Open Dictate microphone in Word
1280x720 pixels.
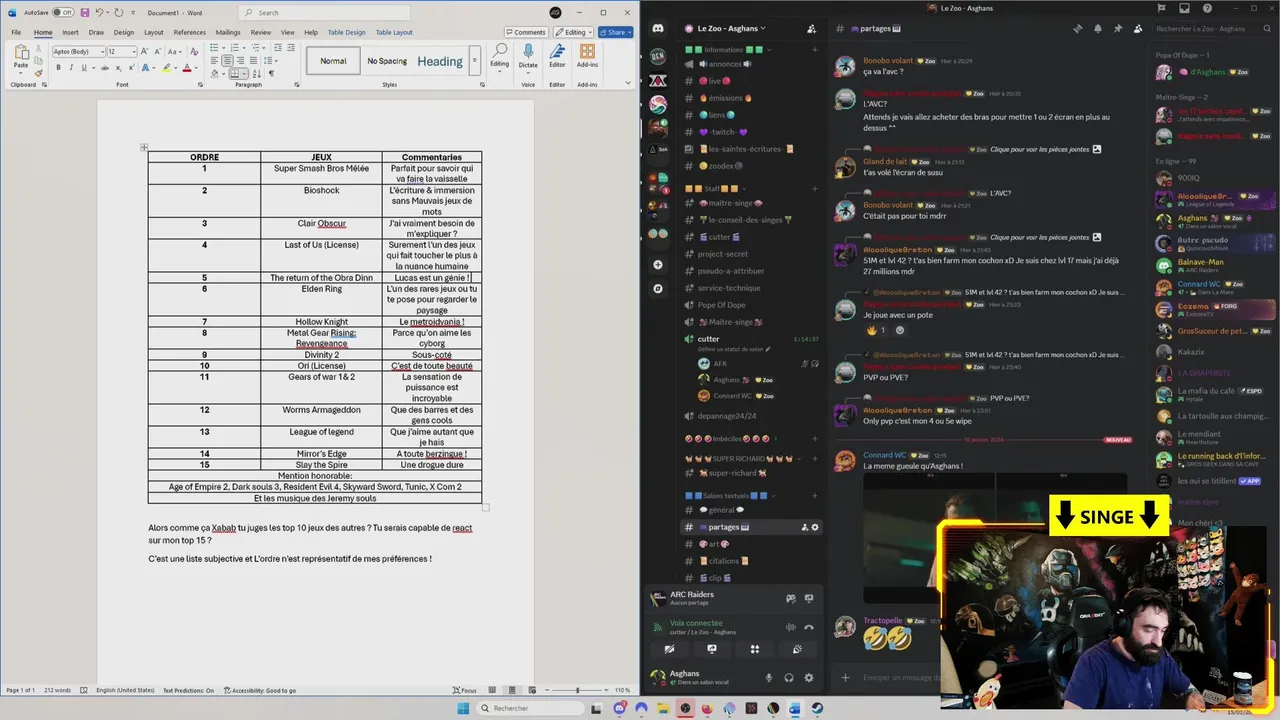tap(528, 57)
